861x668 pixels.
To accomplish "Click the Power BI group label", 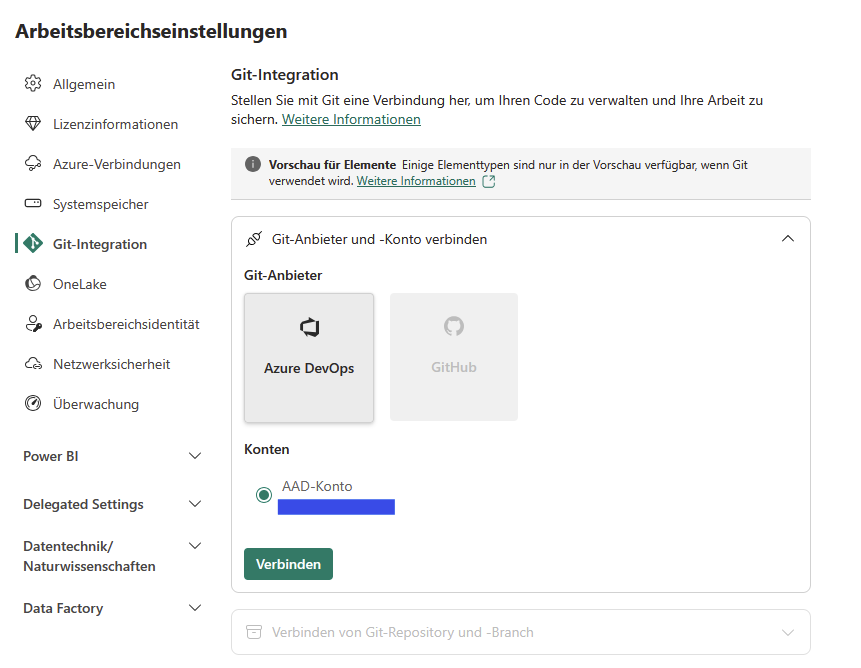I will pos(51,456).
